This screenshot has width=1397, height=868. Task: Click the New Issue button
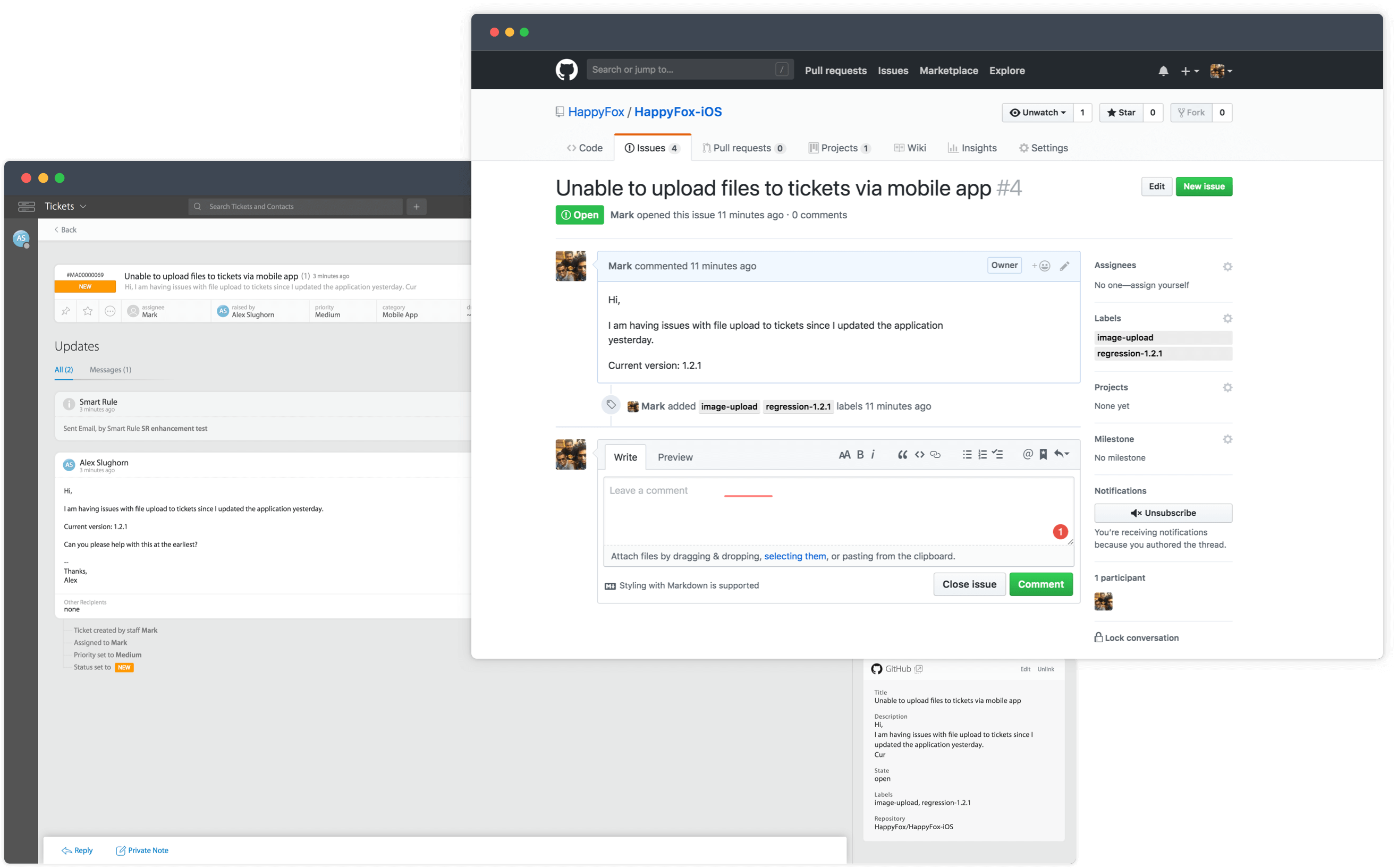[x=1204, y=186]
